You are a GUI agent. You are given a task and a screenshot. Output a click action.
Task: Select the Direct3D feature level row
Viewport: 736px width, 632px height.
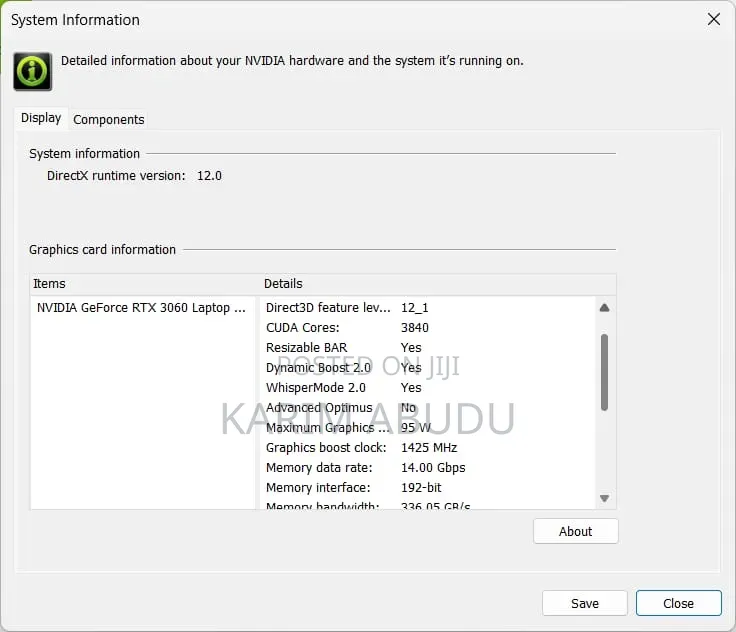pyautogui.click(x=428, y=308)
